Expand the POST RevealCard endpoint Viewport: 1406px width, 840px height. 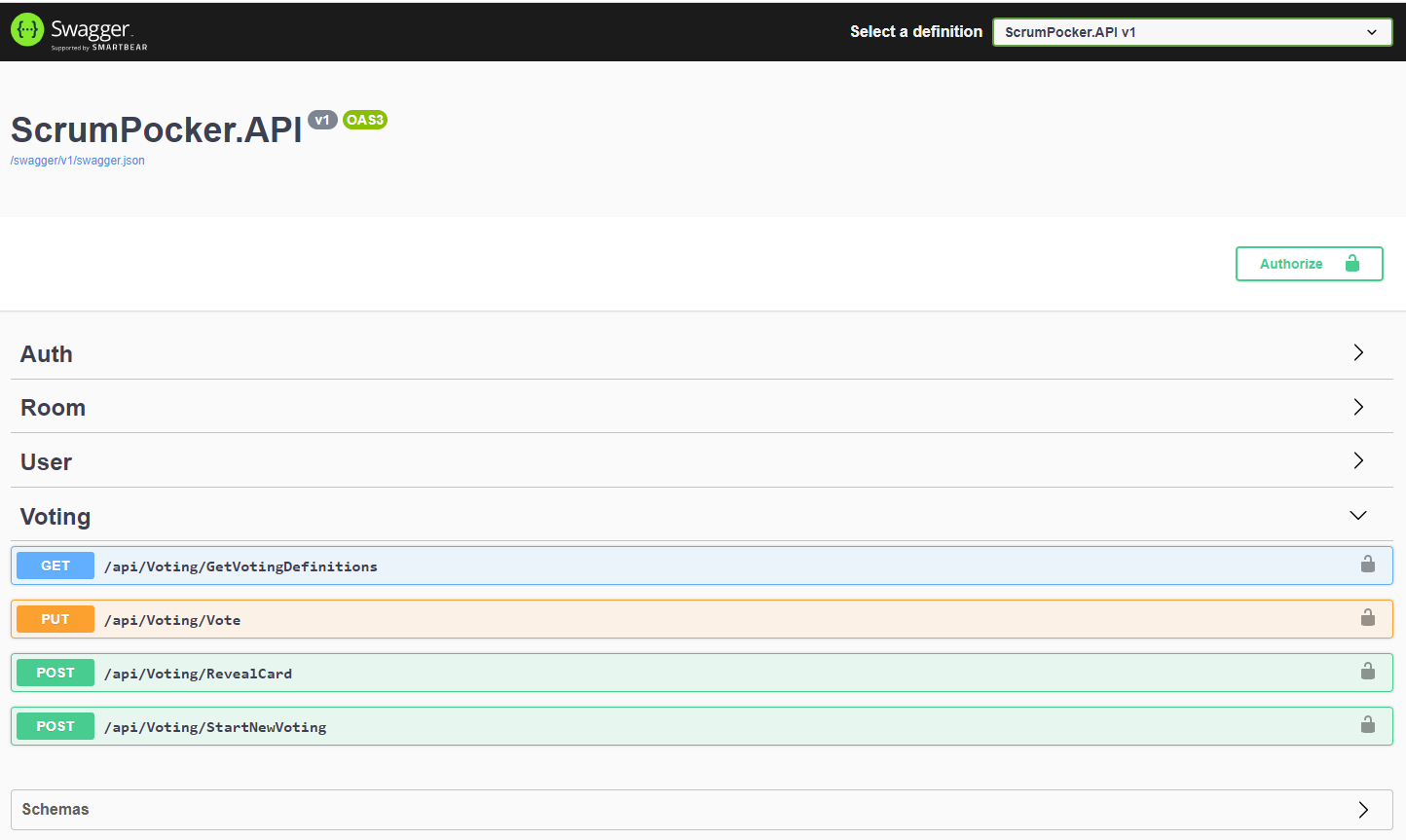tap(701, 673)
